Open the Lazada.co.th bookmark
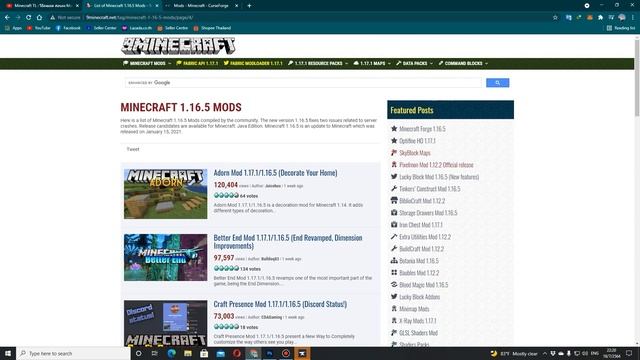Viewport: 640px width, 360px height. pyautogui.click(x=137, y=28)
